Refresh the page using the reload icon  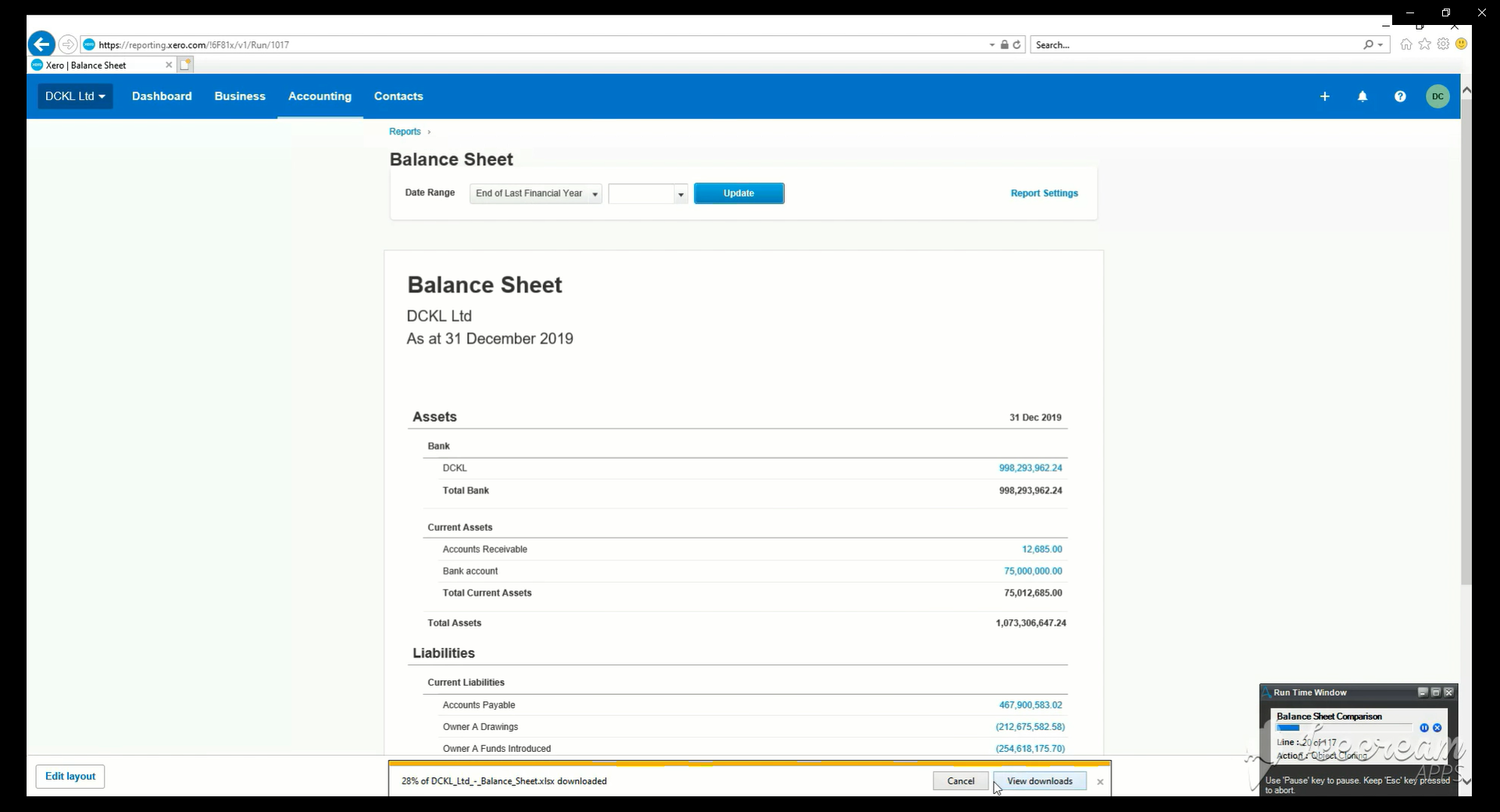1016,45
